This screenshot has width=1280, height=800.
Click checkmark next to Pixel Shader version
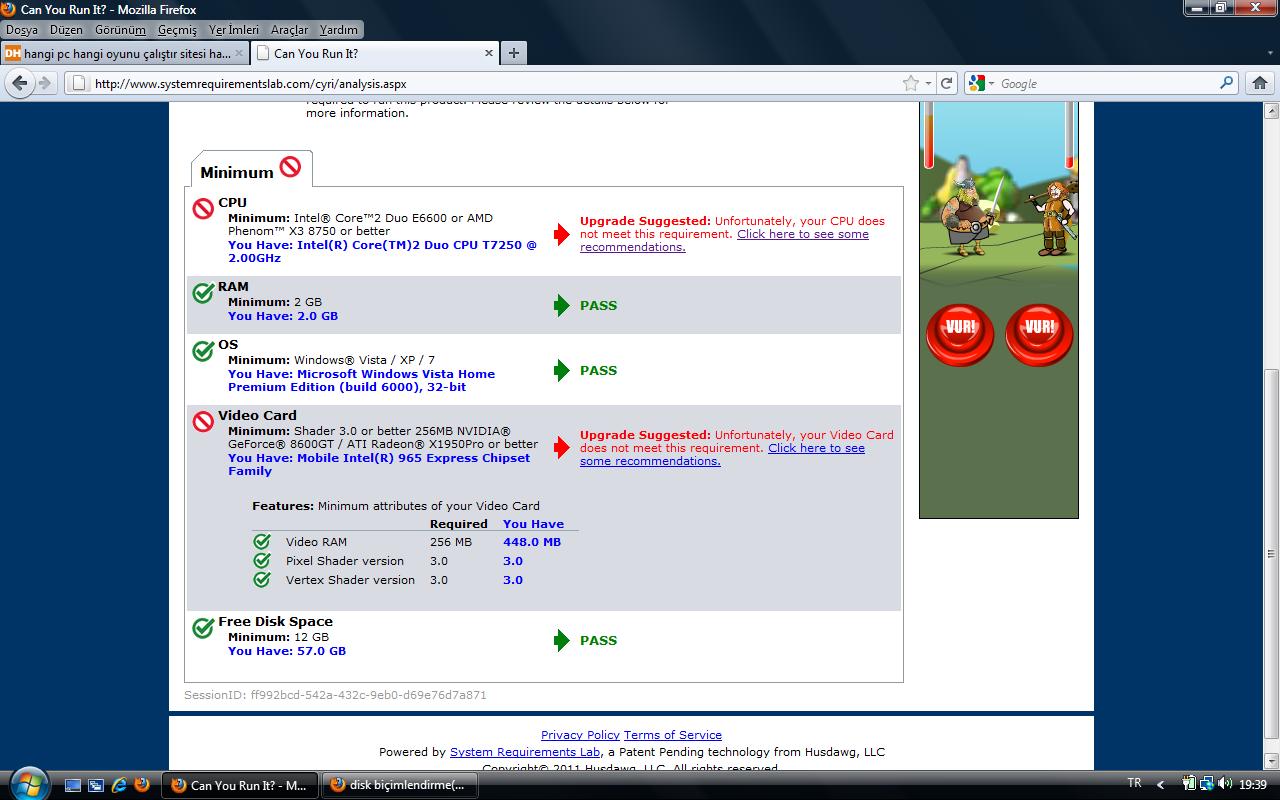click(x=262, y=560)
